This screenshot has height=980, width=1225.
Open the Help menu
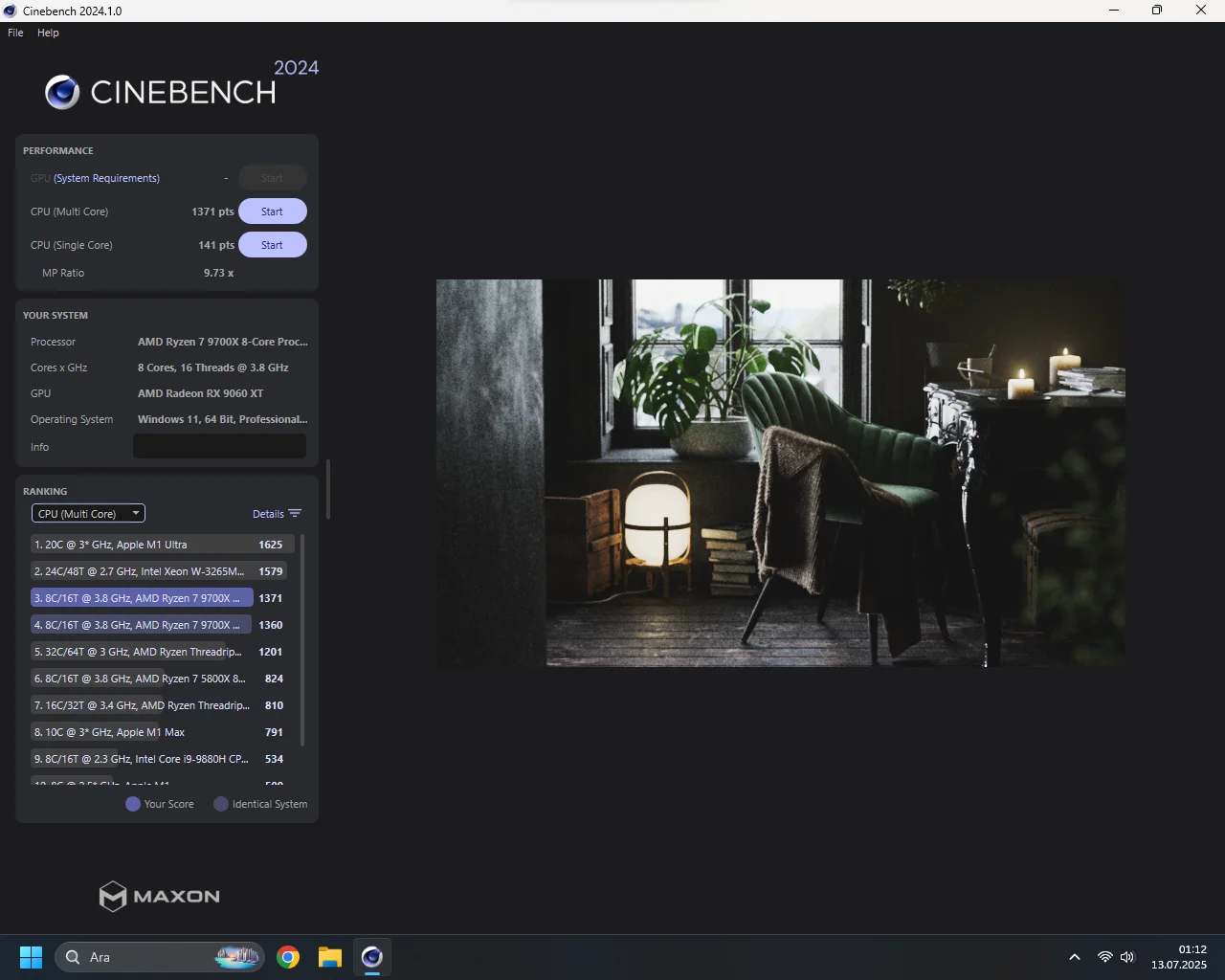click(48, 33)
